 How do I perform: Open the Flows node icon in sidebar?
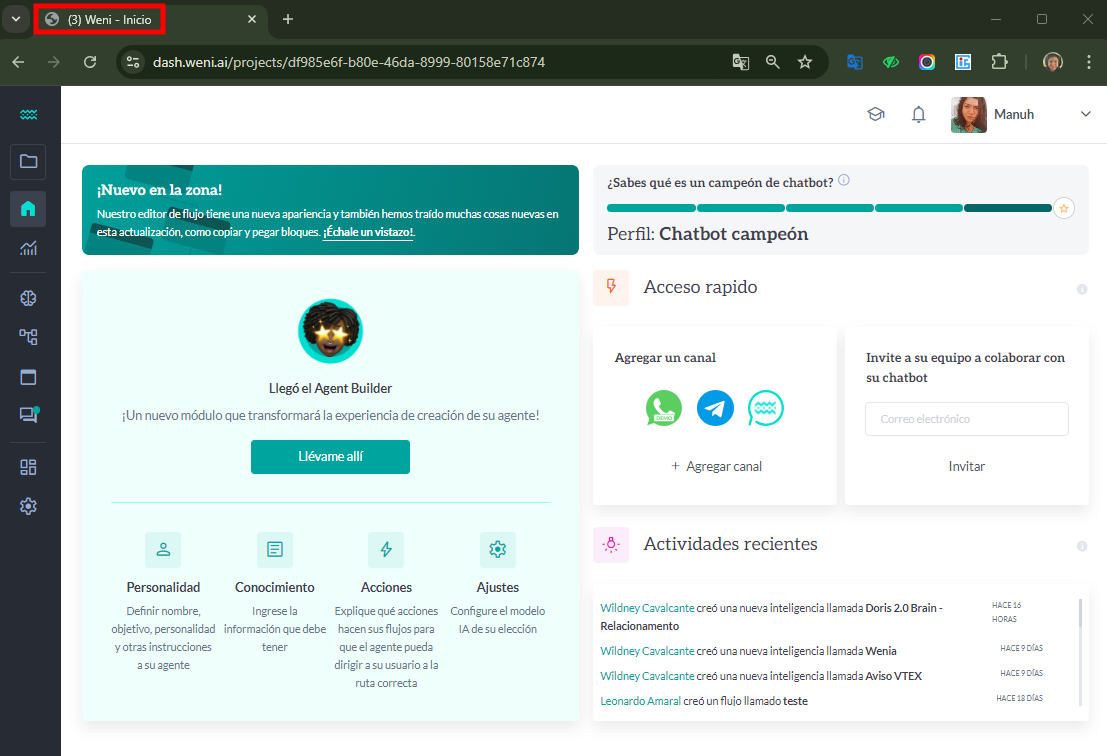28,337
